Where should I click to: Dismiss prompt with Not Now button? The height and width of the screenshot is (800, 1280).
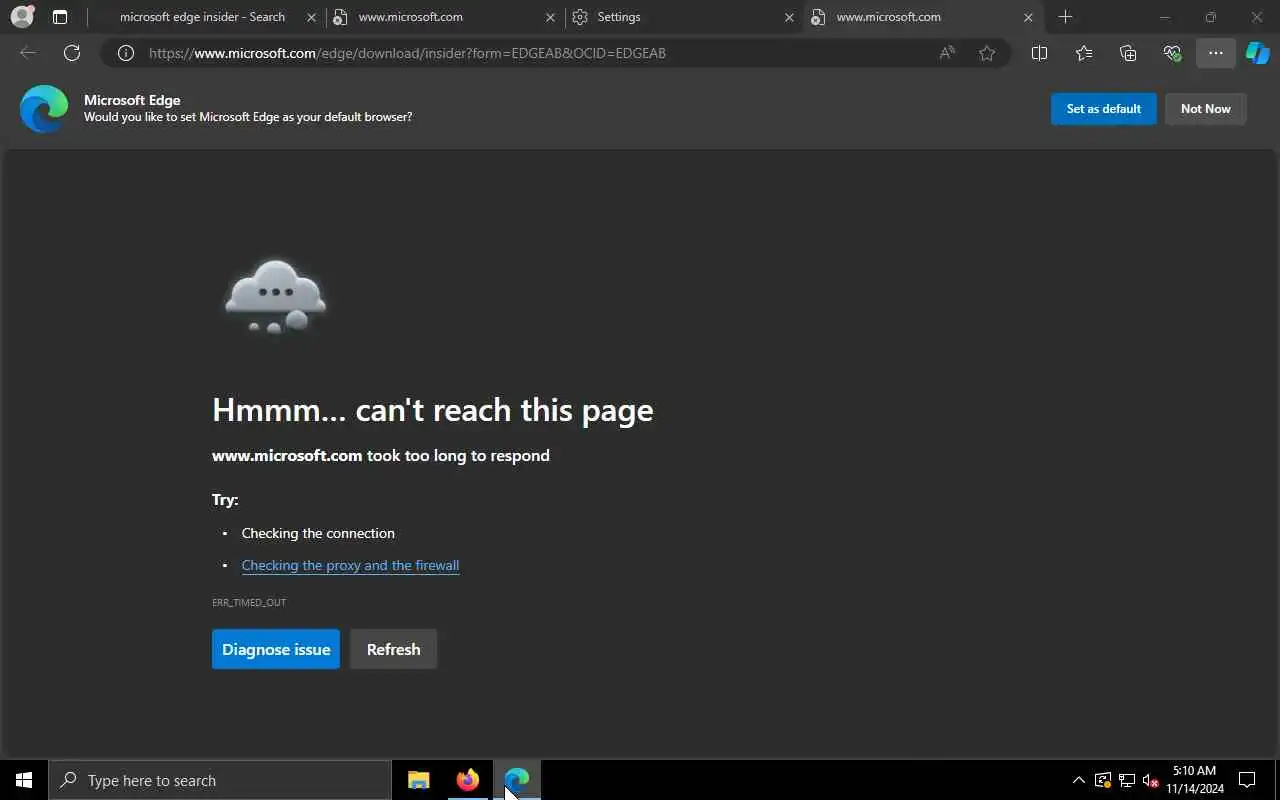1206,109
